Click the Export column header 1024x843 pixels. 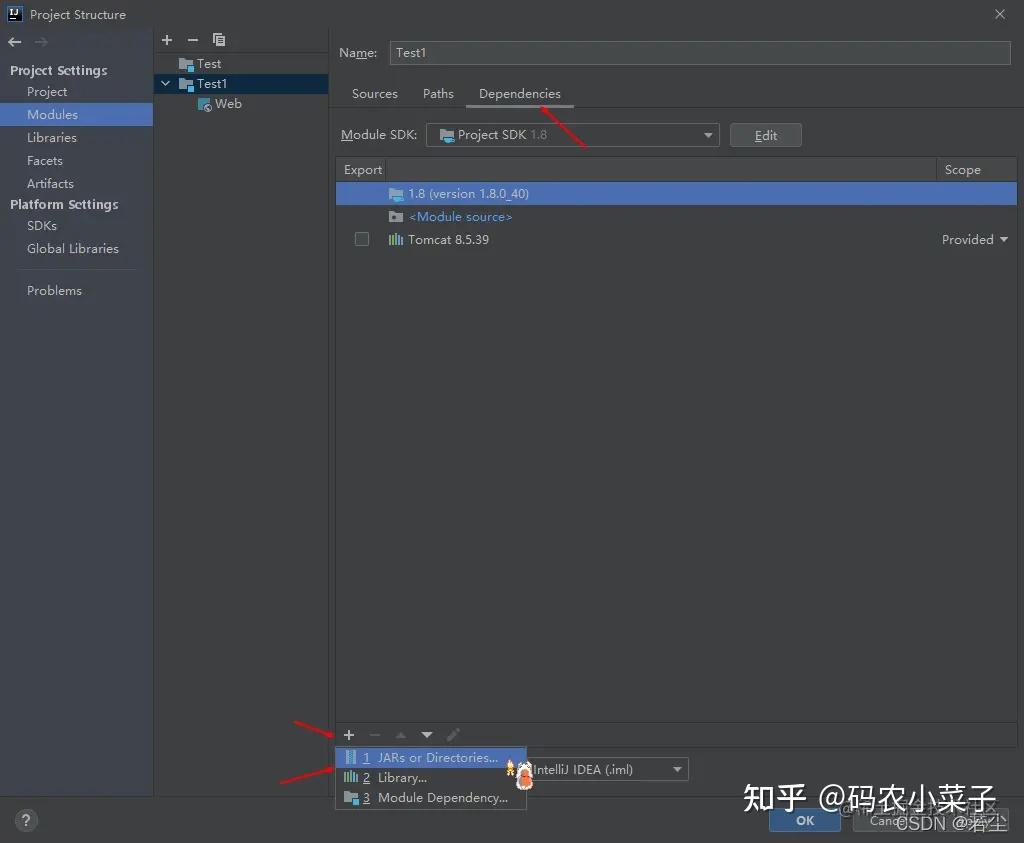[x=362, y=170]
